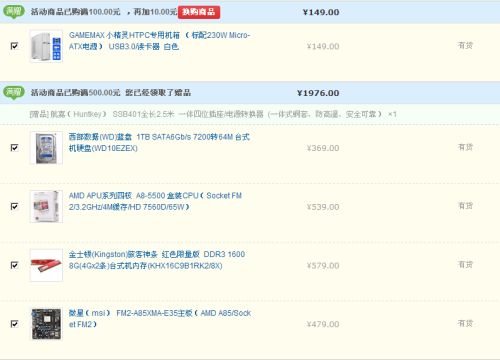
Task: Uncheck the GAMEMAX case item checkbox
Action: [x=14, y=46]
